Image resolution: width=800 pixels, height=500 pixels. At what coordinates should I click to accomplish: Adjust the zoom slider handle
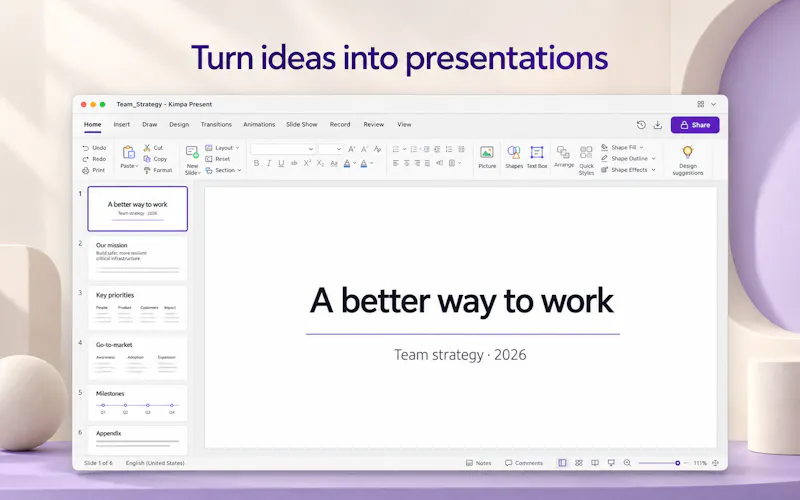tap(678, 463)
